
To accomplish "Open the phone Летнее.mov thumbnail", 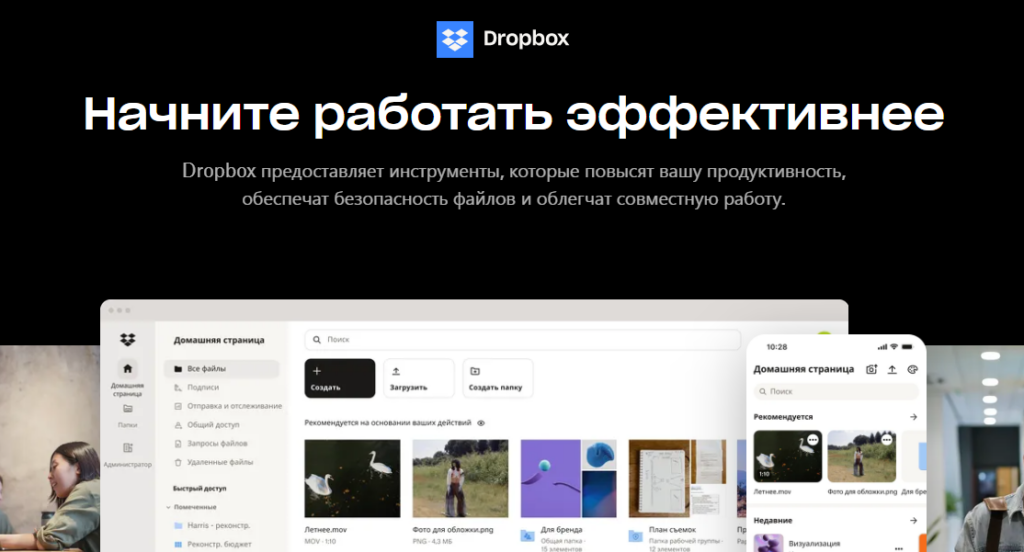I will coord(788,457).
